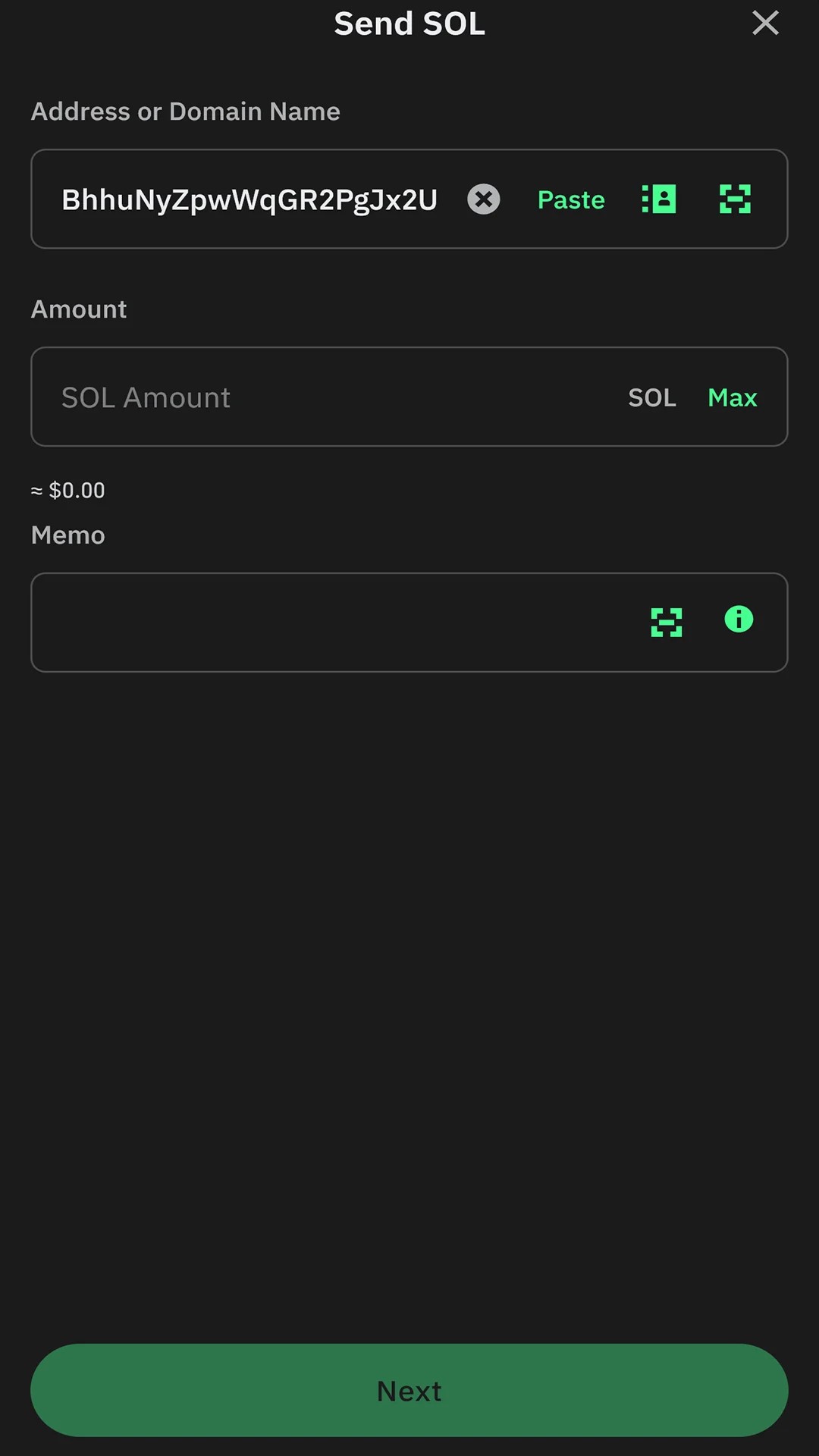Tap the ≈ $0.00 value estimate
This screenshot has width=819, height=1456.
click(x=68, y=491)
